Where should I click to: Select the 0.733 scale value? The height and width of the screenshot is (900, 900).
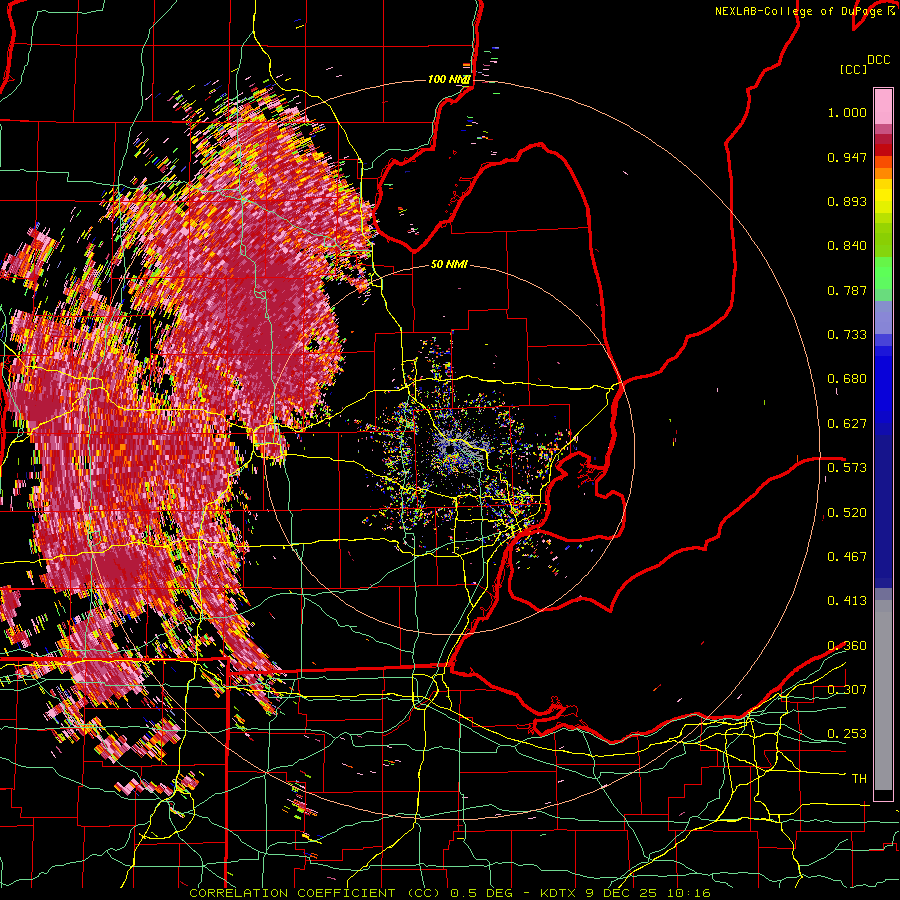[847, 335]
